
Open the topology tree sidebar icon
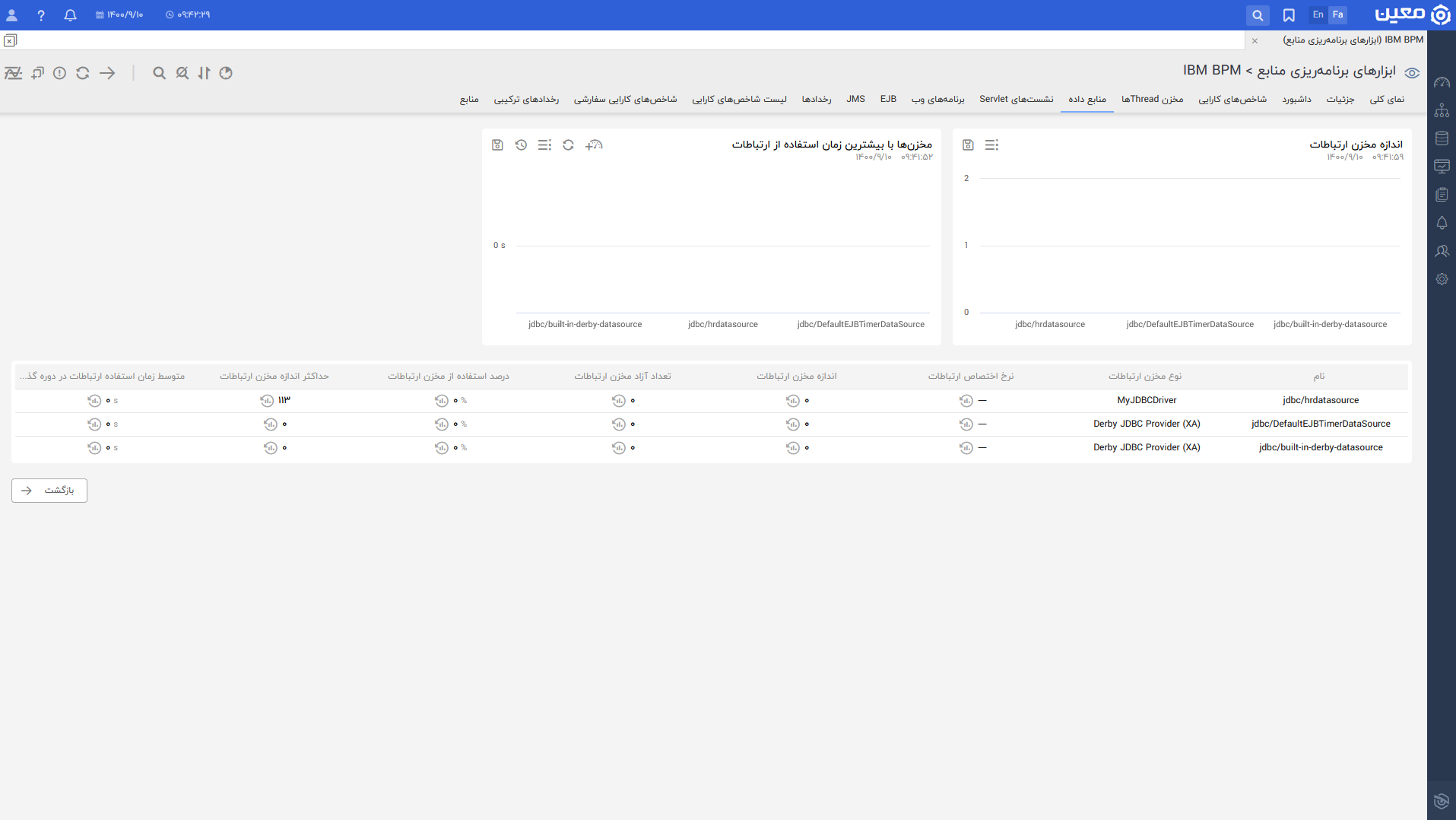tap(1442, 110)
